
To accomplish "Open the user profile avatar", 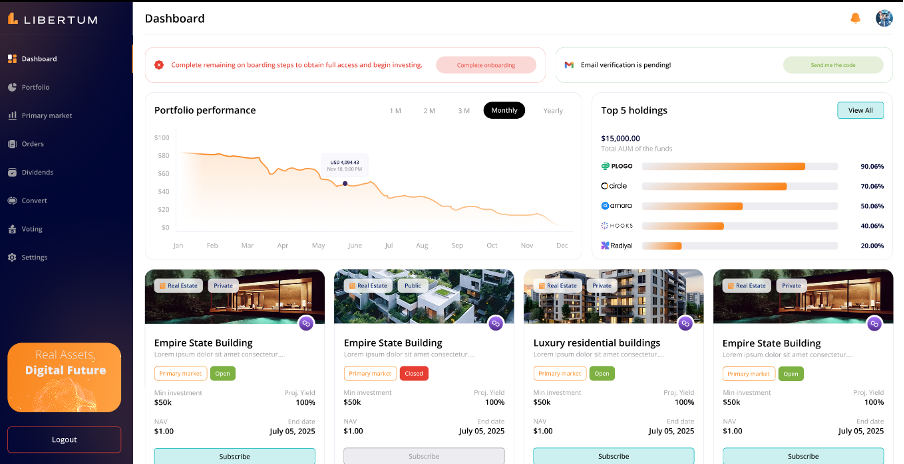I will [x=884, y=18].
